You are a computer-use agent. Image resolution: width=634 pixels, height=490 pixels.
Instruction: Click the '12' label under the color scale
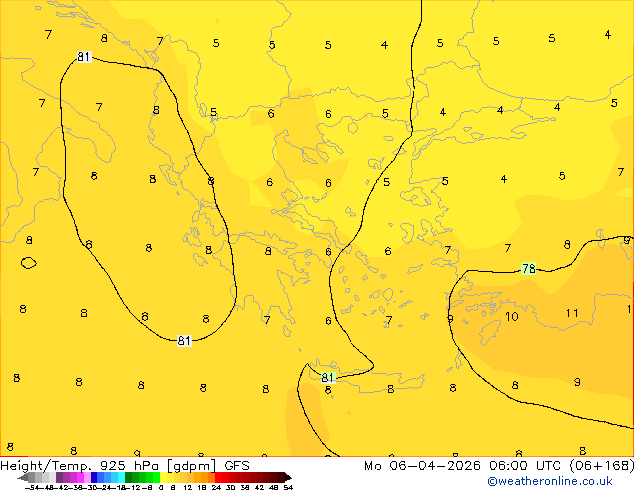[188, 487]
